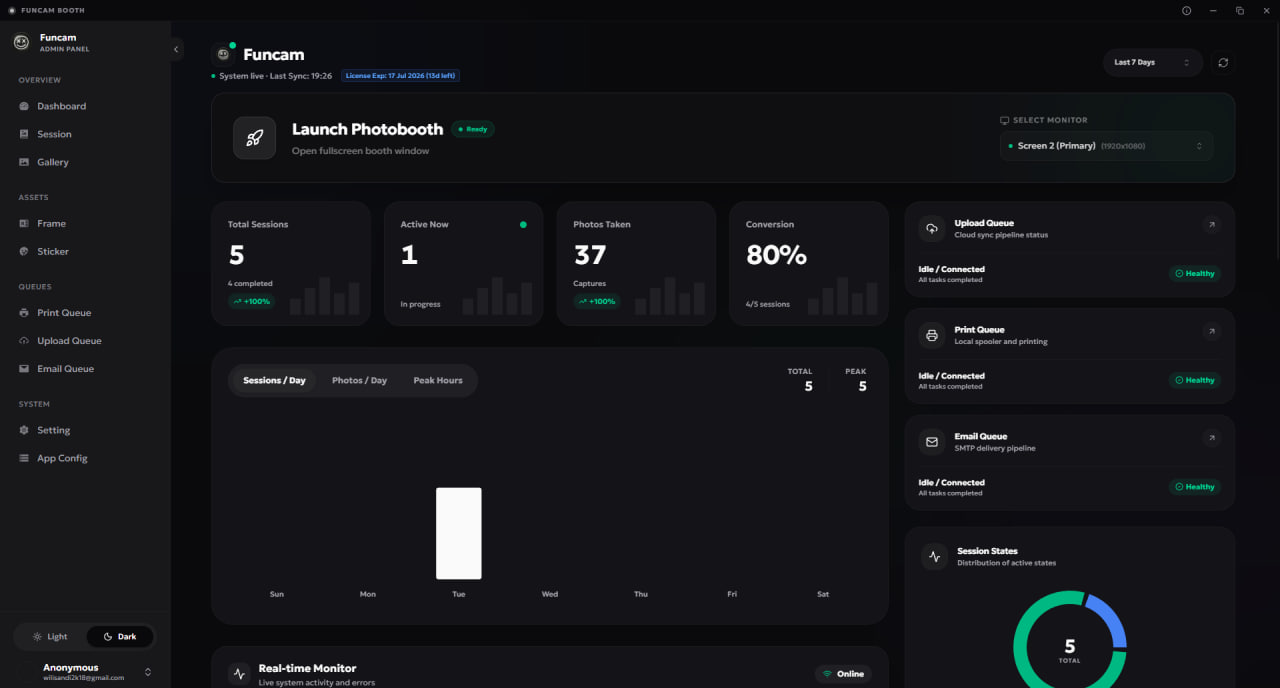
Task: Open the Upload Queue card arrow icon
Action: 1212,225
